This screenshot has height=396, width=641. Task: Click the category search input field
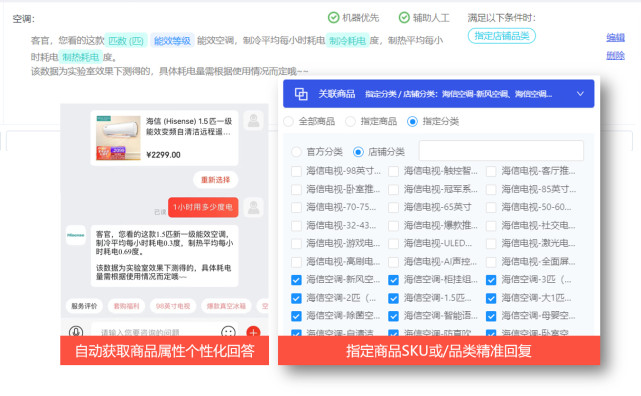pyautogui.click(x=501, y=151)
